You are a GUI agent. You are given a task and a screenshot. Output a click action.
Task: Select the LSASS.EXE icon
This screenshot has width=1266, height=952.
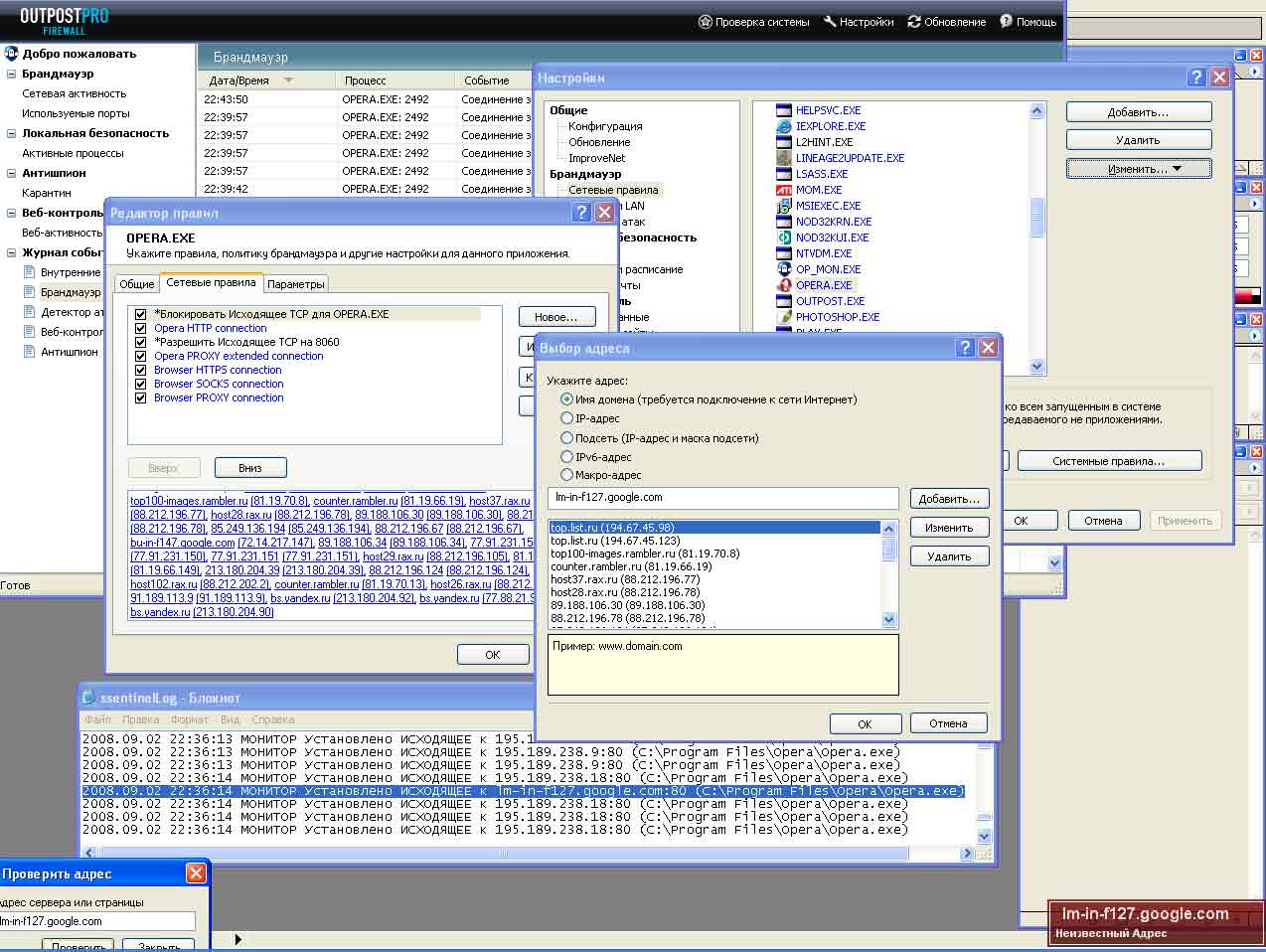click(784, 174)
